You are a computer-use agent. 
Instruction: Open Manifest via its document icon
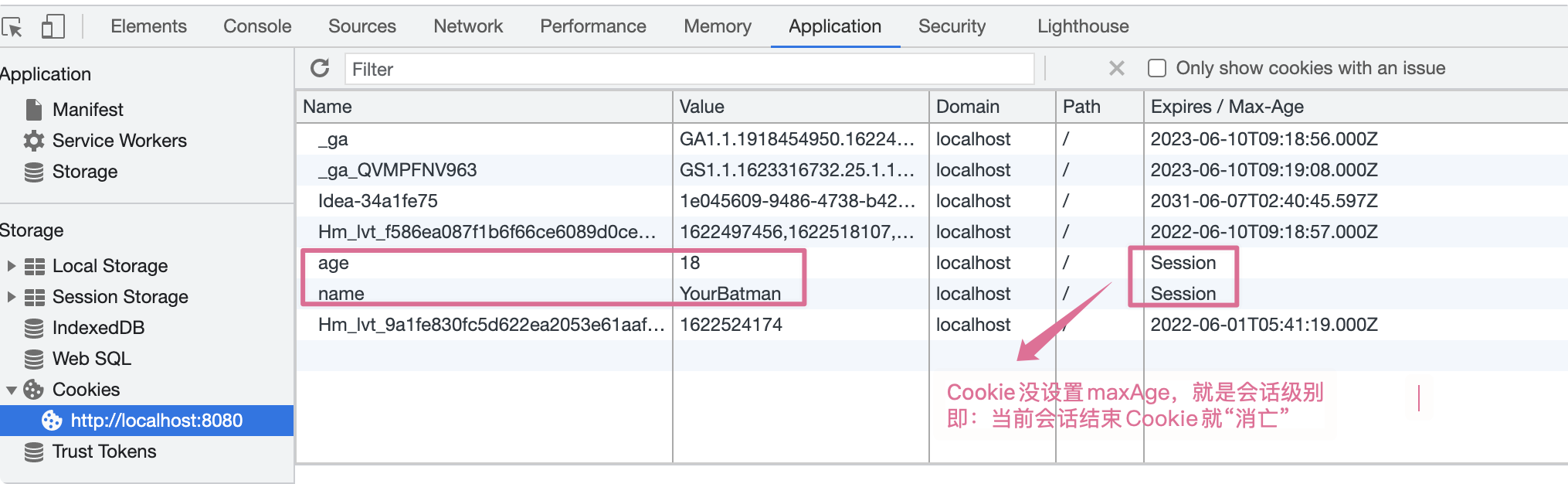click(34, 110)
